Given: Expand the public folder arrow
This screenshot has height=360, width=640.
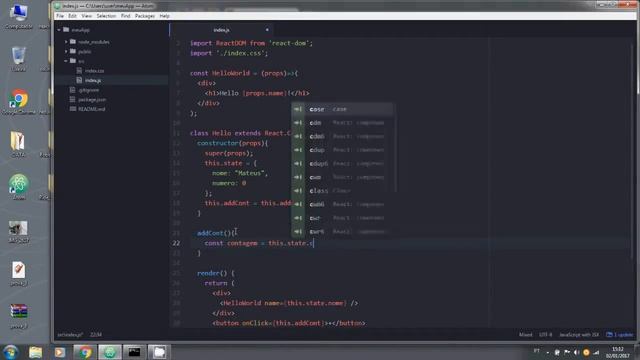Looking at the screenshot, I should click(x=66, y=51).
